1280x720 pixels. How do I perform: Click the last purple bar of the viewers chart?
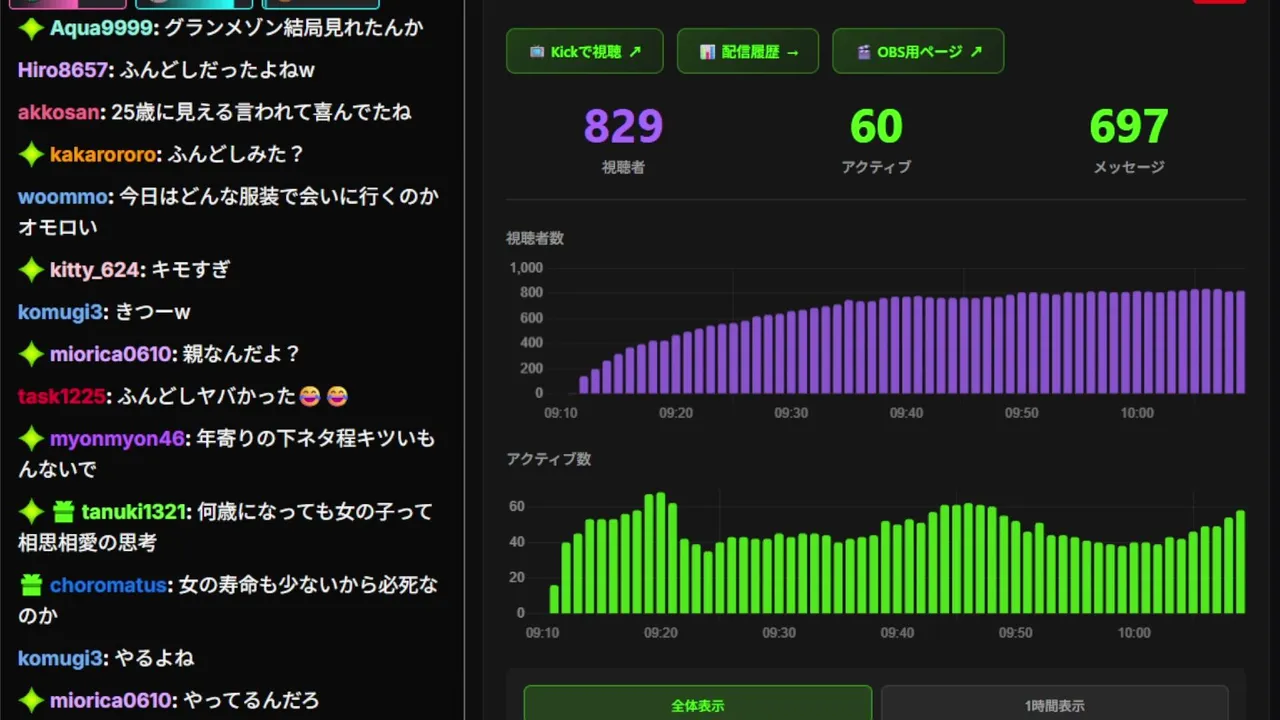click(1241, 342)
